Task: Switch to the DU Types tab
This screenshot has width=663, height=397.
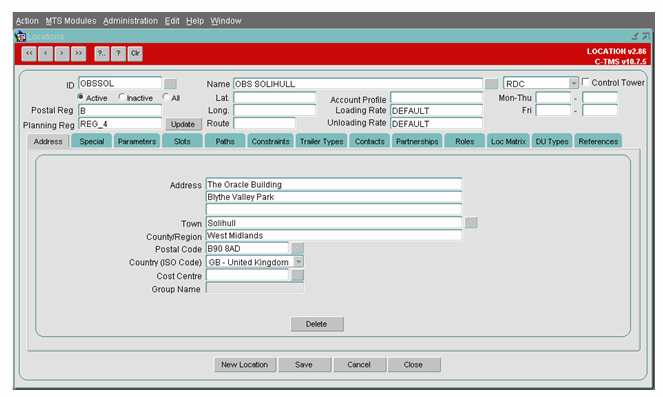Action: pos(552,141)
